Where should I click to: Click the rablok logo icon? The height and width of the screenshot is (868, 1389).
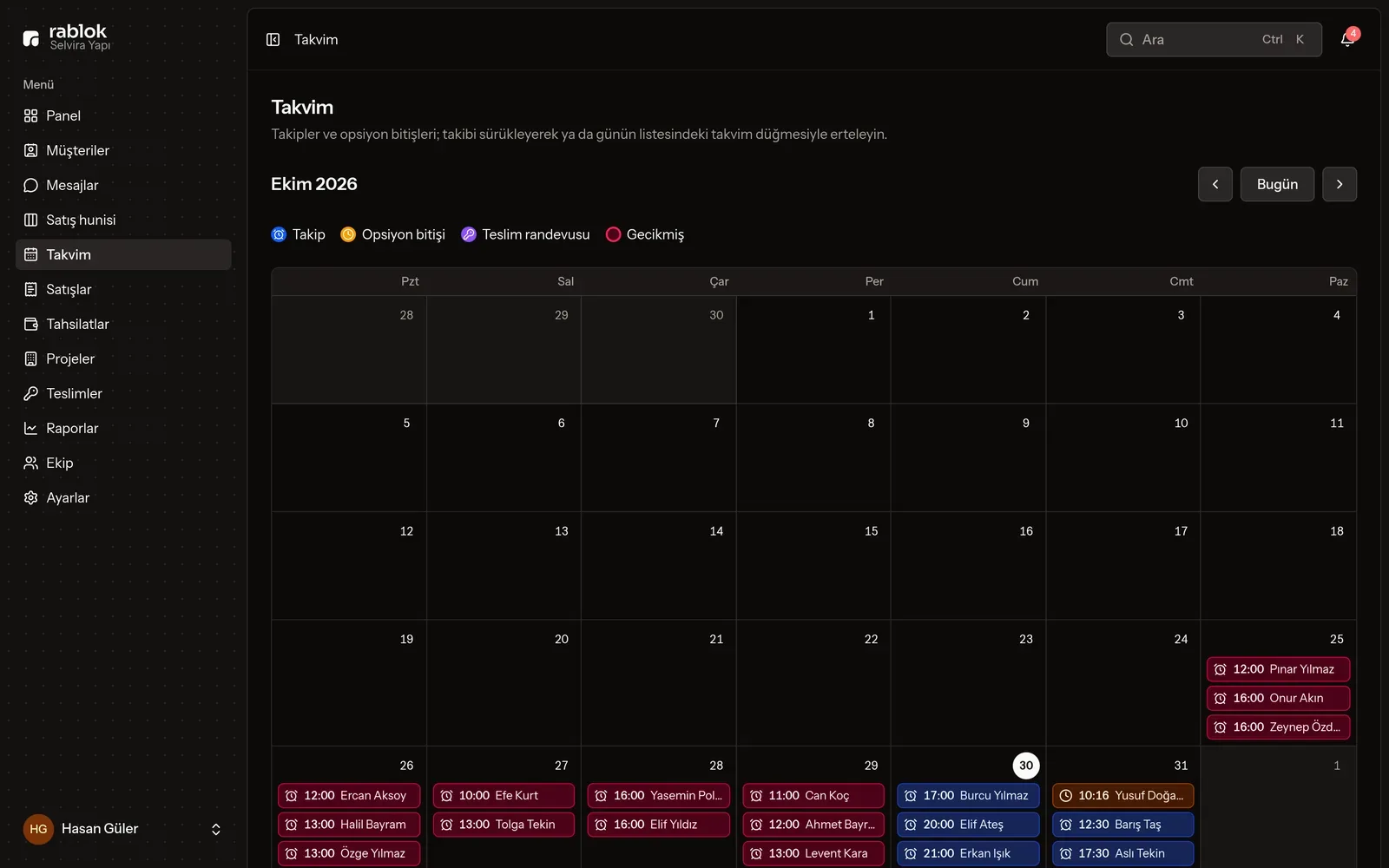pyautogui.click(x=31, y=38)
